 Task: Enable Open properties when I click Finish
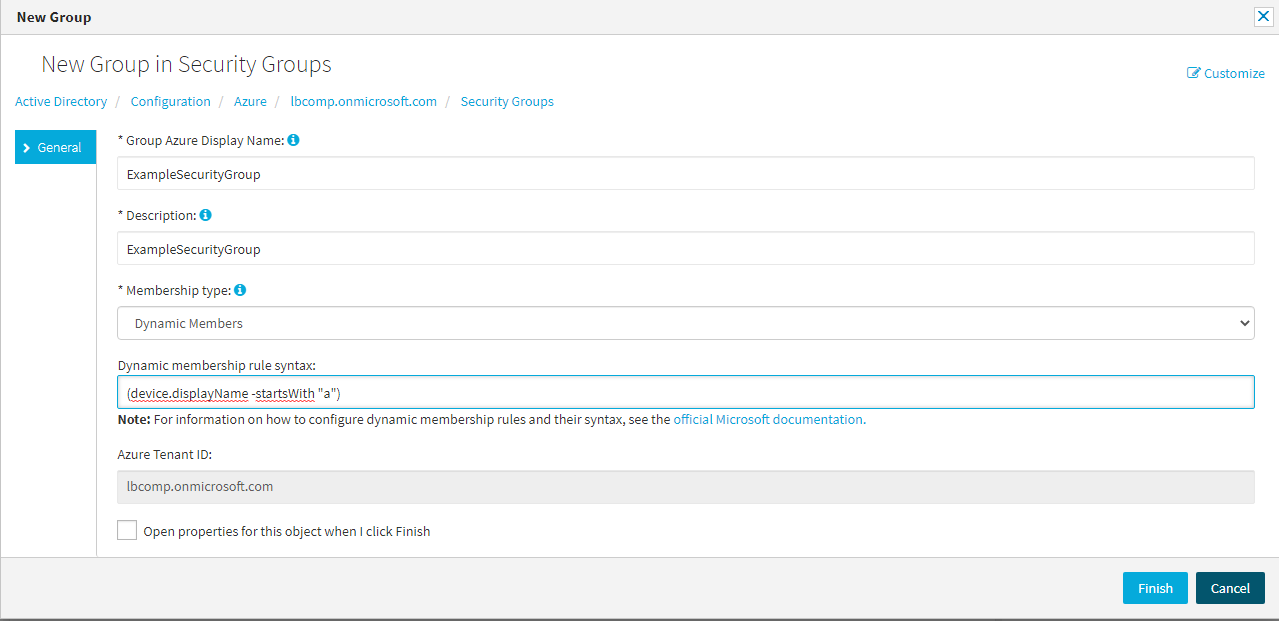point(127,530)
